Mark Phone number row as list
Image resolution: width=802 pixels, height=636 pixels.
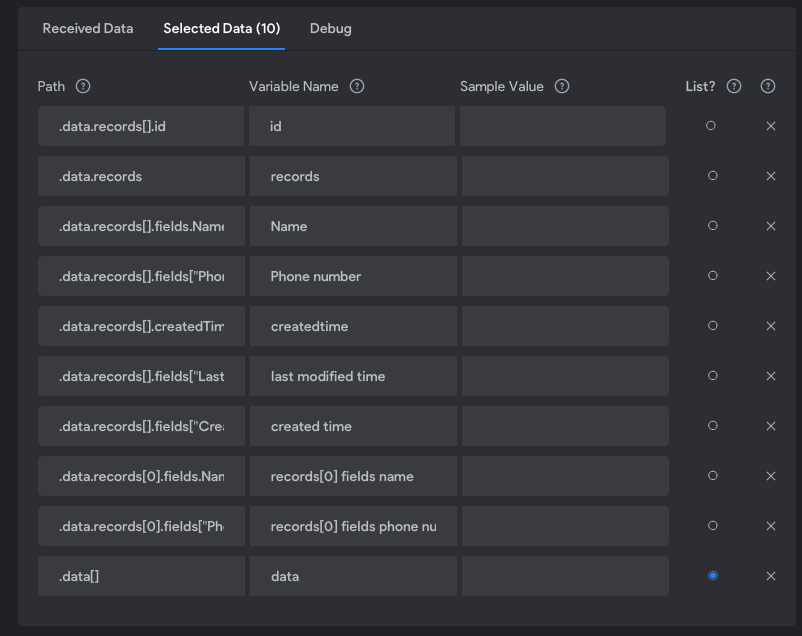pyautogui.click(x=712, y=276)
